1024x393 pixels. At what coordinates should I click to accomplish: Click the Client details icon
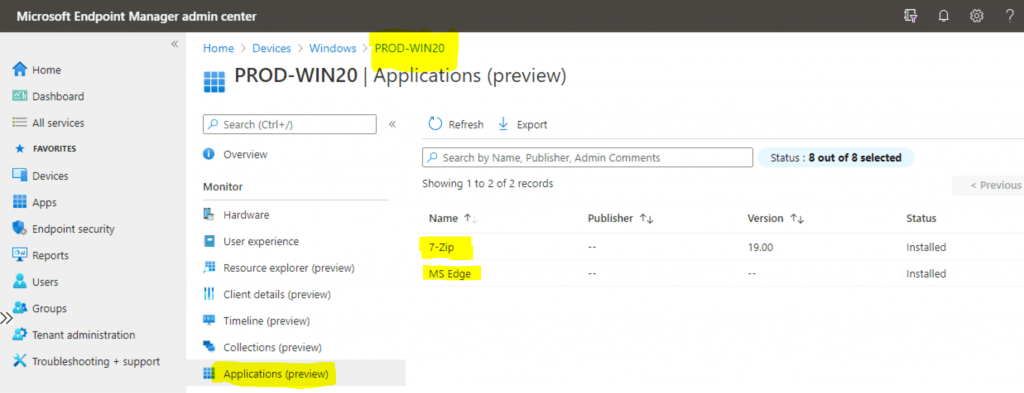point(209,294)
